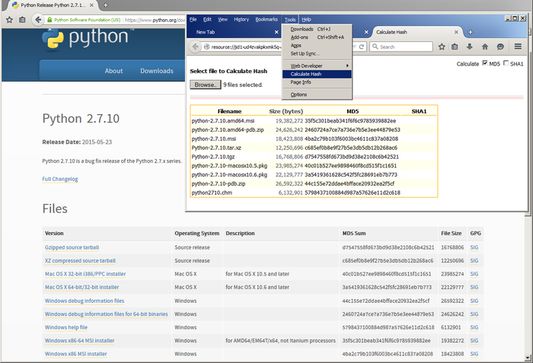
Task: Open the View menu
Action: coord(223,19)
